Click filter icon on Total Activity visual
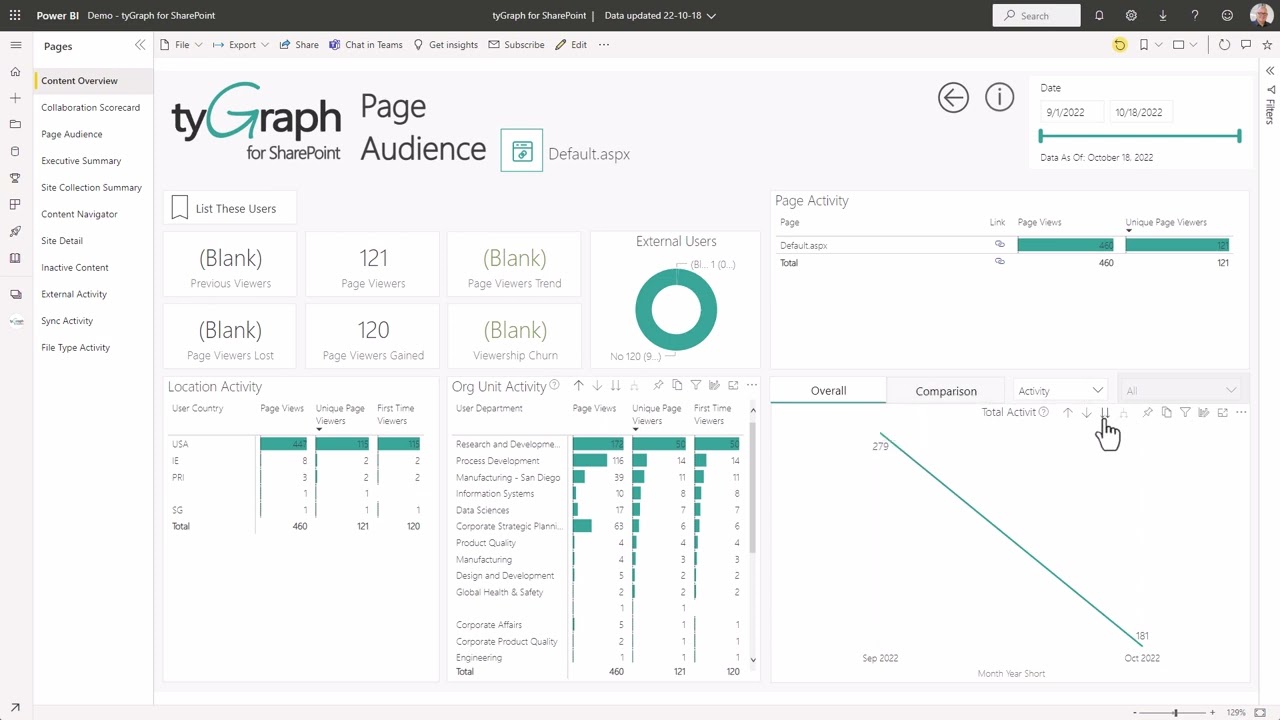This screenshot has height=720, width=1280. pos(1185,412)
